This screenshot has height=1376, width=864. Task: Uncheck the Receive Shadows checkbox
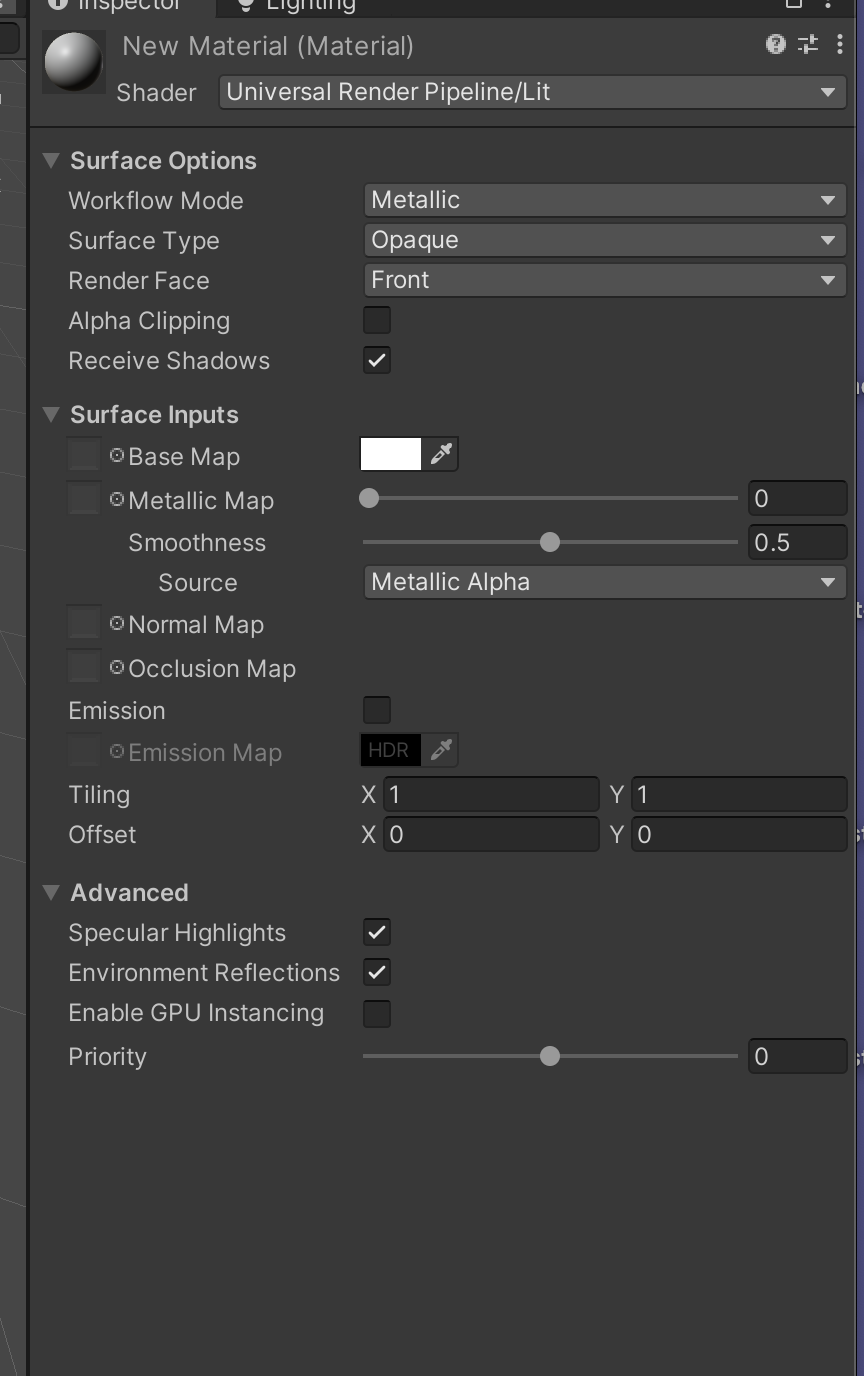(x=377, y=361)
